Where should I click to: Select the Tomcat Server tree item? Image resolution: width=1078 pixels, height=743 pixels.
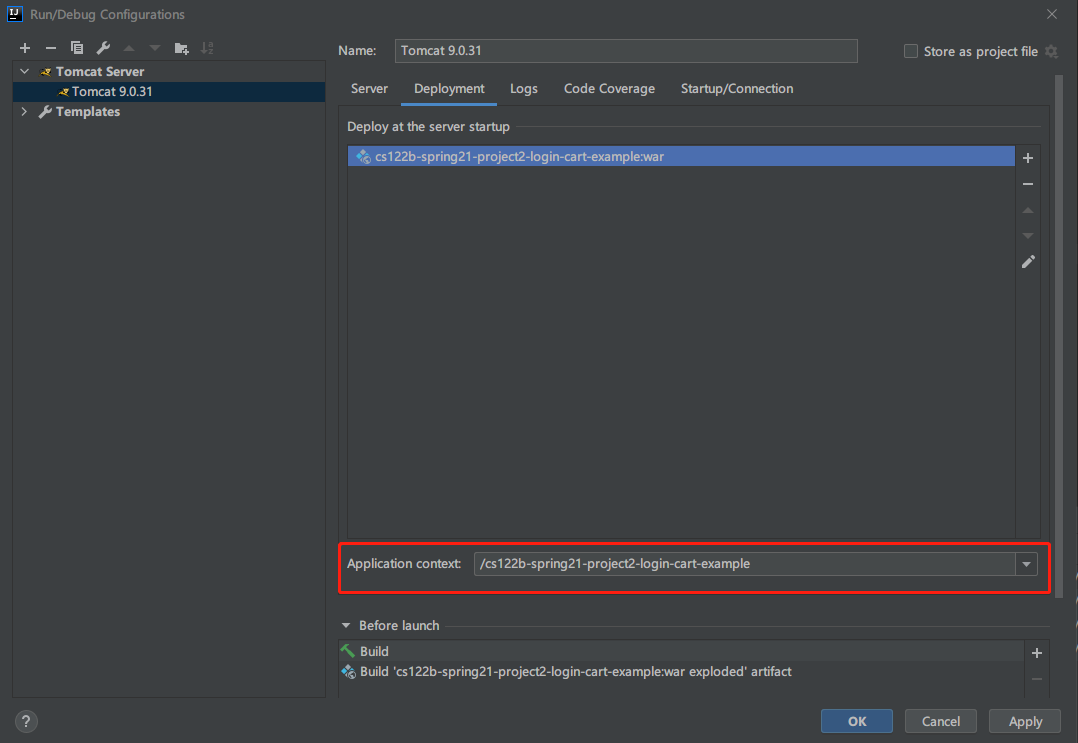point(168,71)
